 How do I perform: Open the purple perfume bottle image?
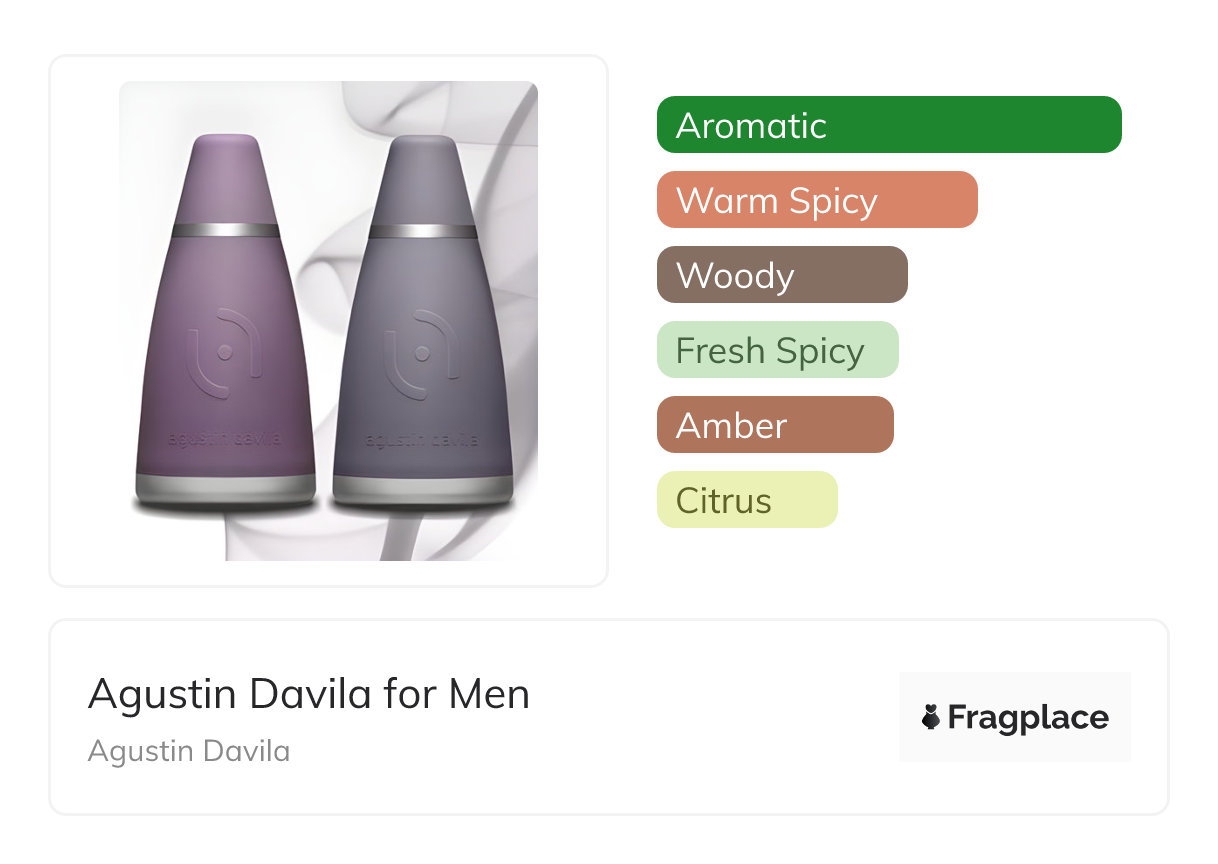[x=226, y=320]
